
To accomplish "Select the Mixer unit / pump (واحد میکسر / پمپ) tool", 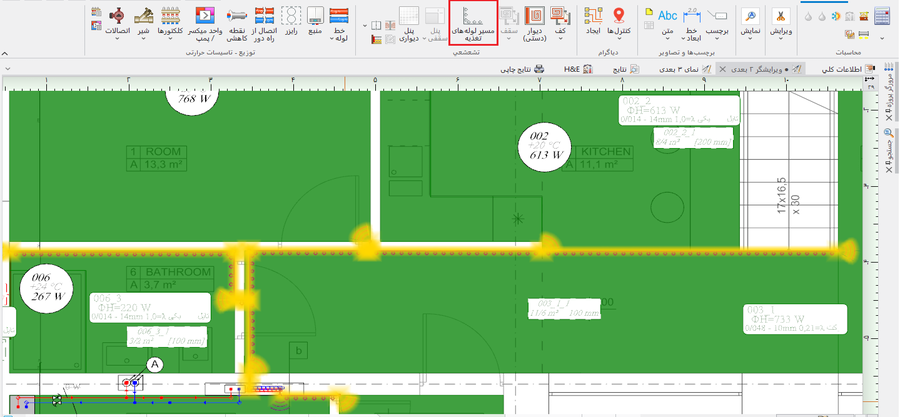I will [203, 23].
